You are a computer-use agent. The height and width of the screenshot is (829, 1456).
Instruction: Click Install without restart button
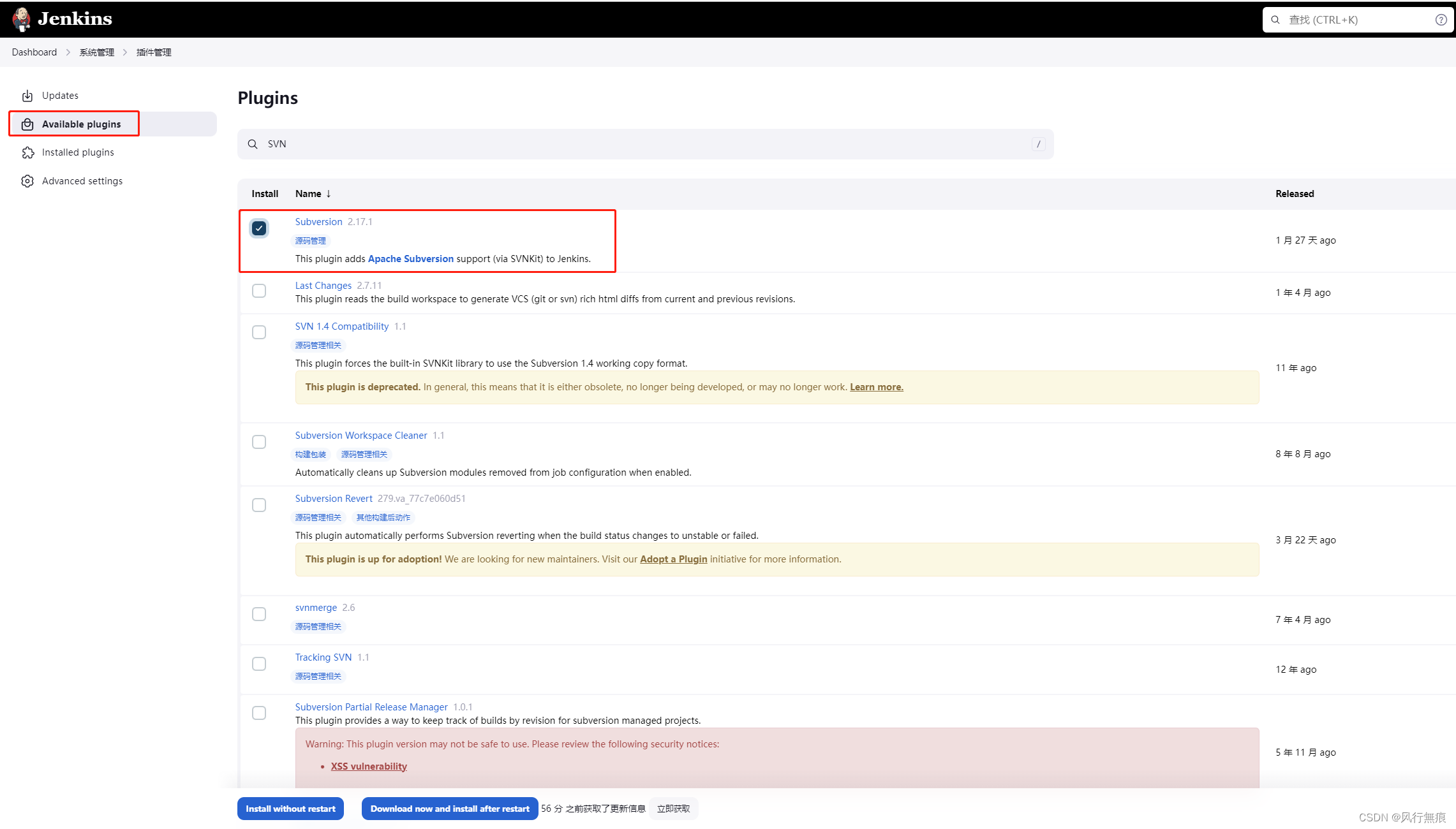tap(290, 808)
